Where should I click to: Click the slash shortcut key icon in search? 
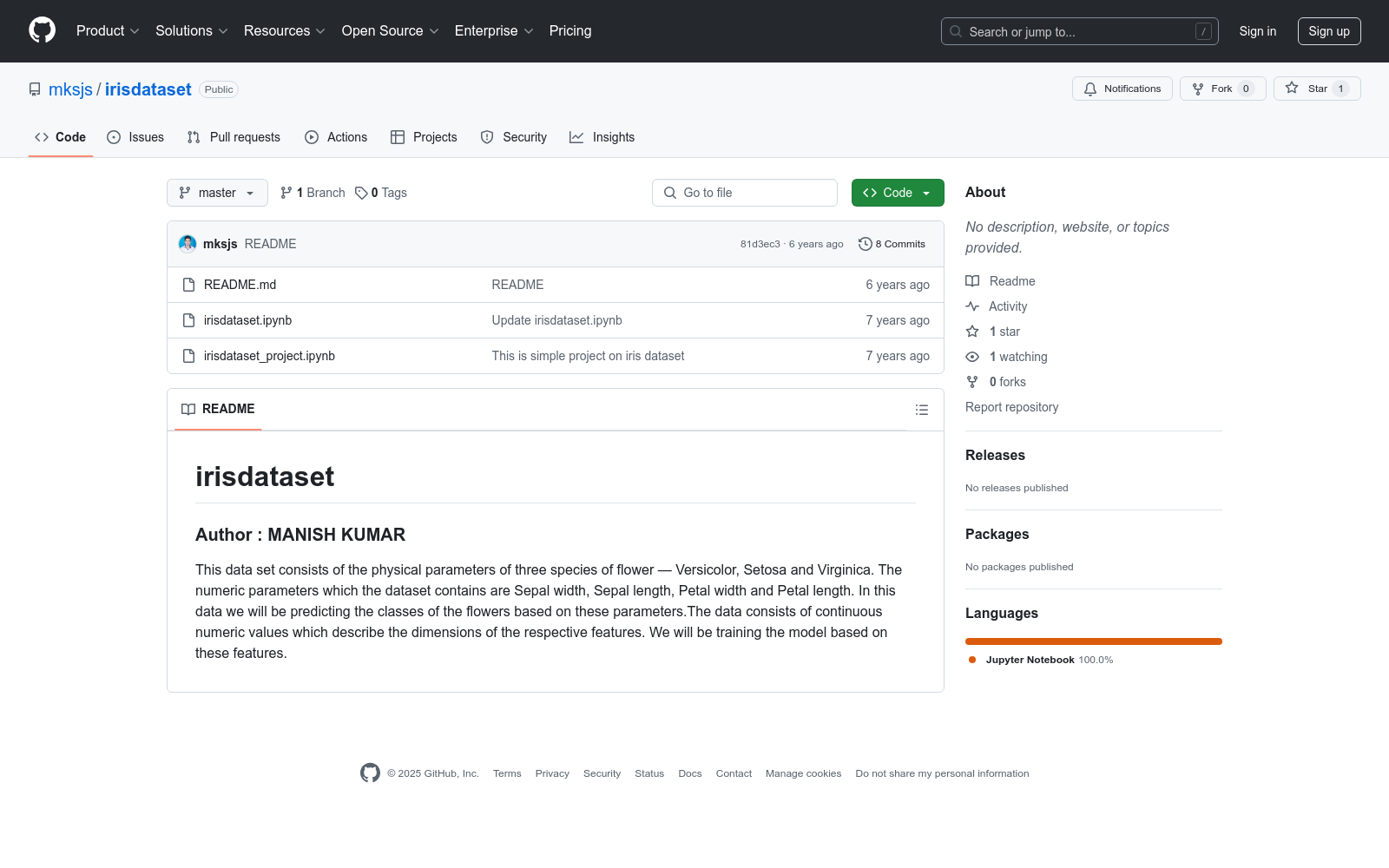pyautogui.click(x=1203, y=31)
